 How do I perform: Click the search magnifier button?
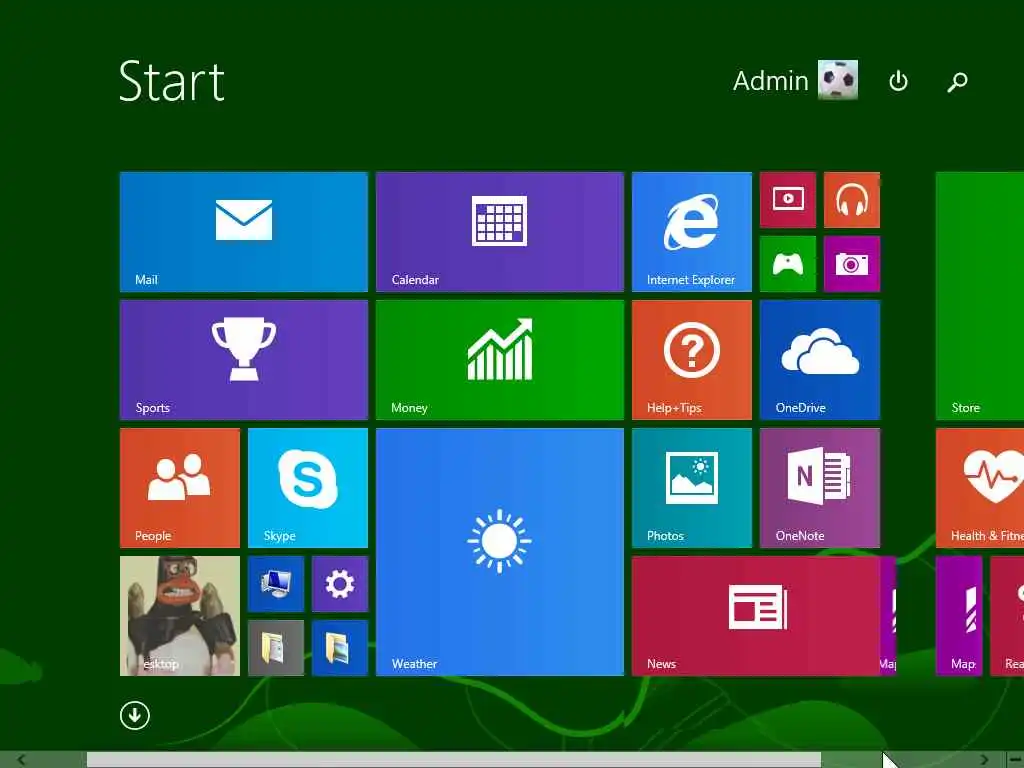(957, 82)
